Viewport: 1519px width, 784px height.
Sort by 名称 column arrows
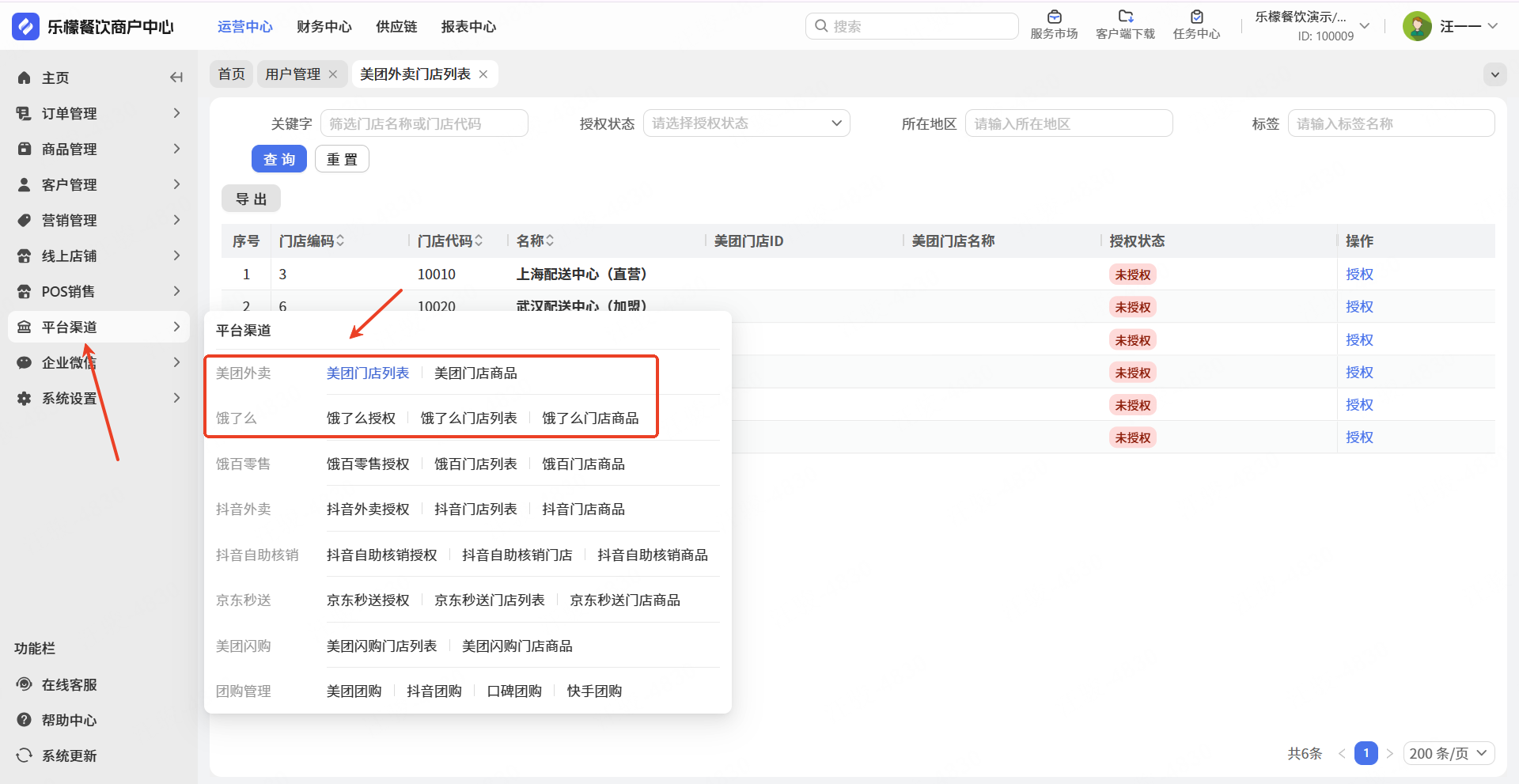tap(550, 241)
